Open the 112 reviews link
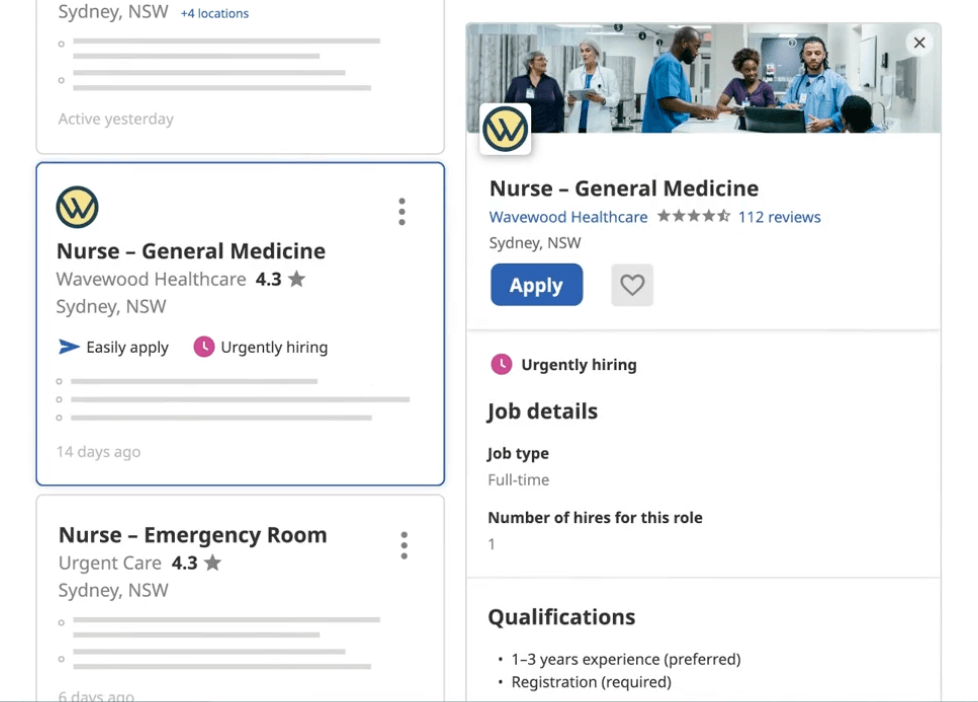 (779, 217)
